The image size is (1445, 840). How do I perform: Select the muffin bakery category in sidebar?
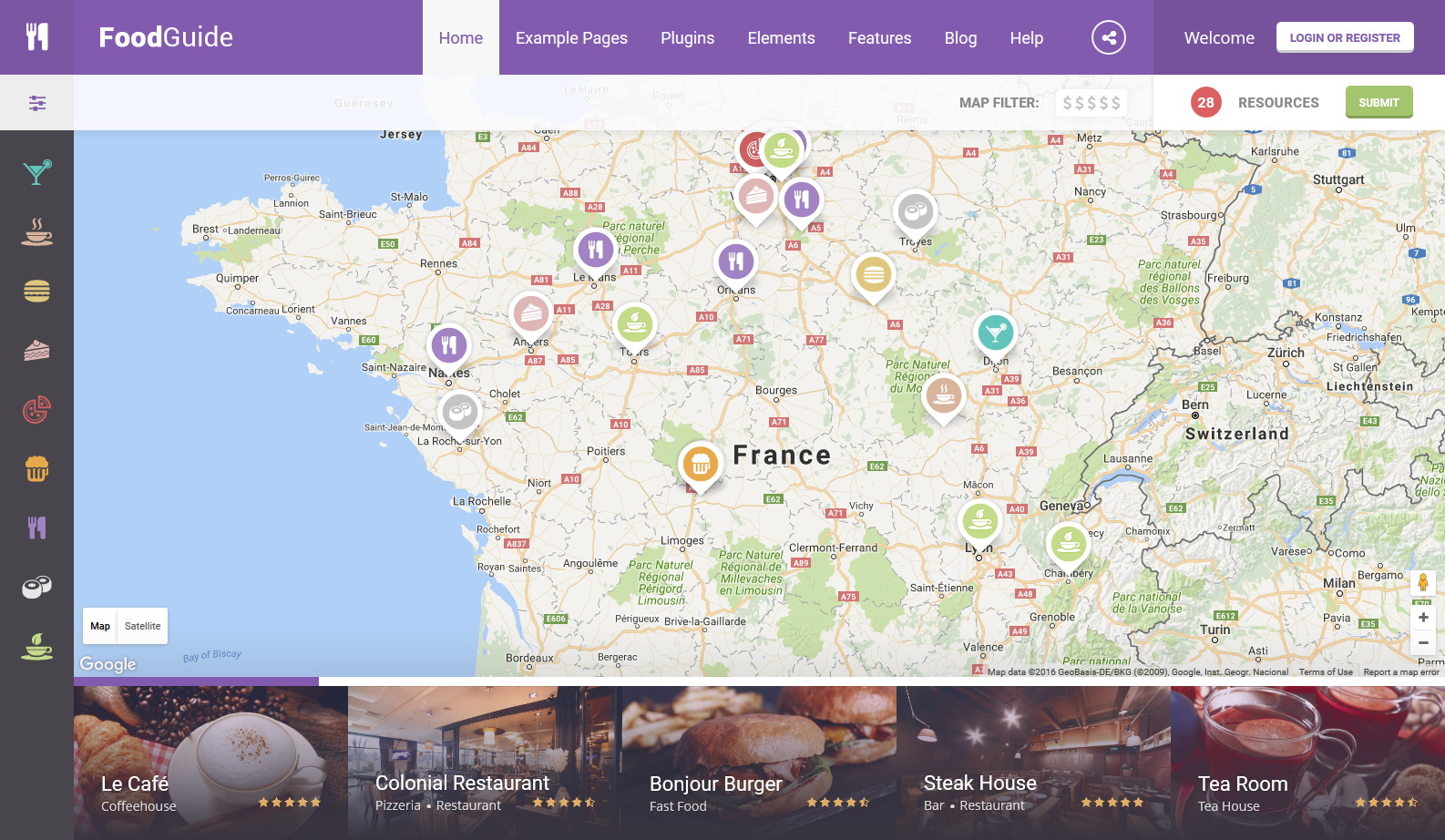tap(36, 468)
